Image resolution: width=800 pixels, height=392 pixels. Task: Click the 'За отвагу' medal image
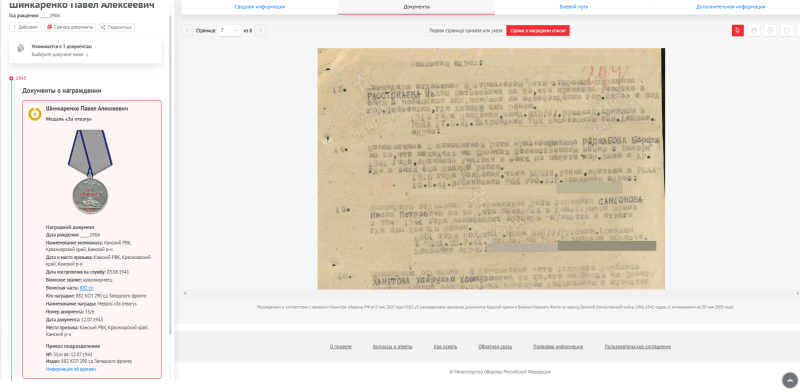click(90, 172)
